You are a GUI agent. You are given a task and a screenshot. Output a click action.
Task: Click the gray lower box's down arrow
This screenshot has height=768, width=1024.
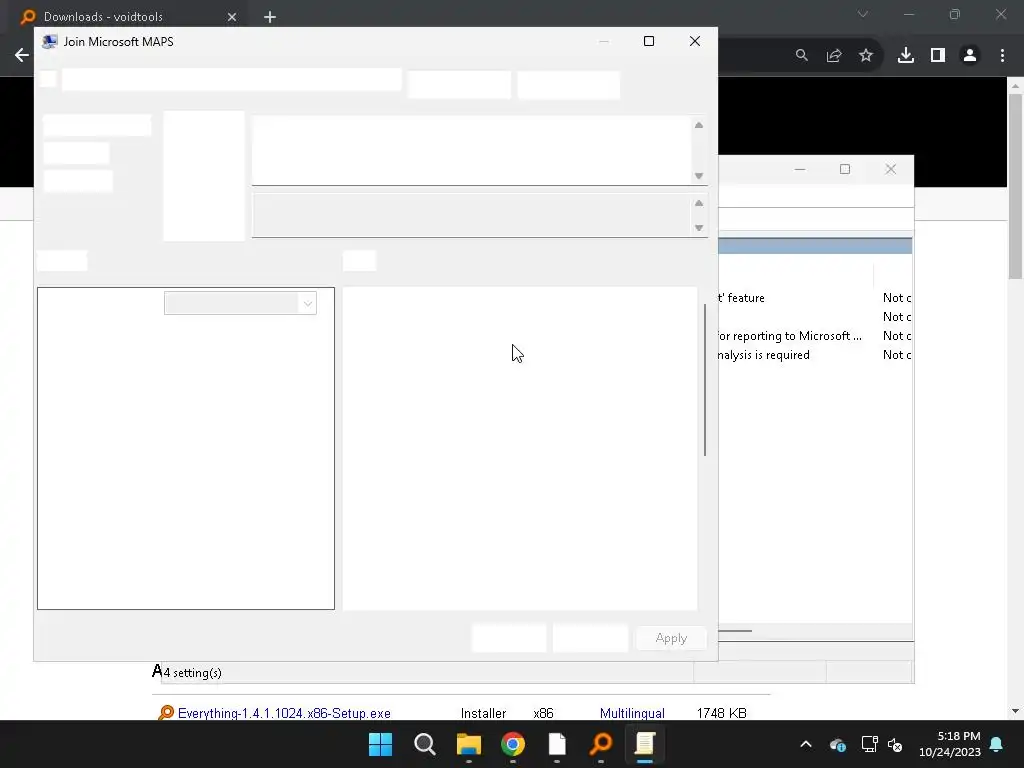tap(699, 227)
